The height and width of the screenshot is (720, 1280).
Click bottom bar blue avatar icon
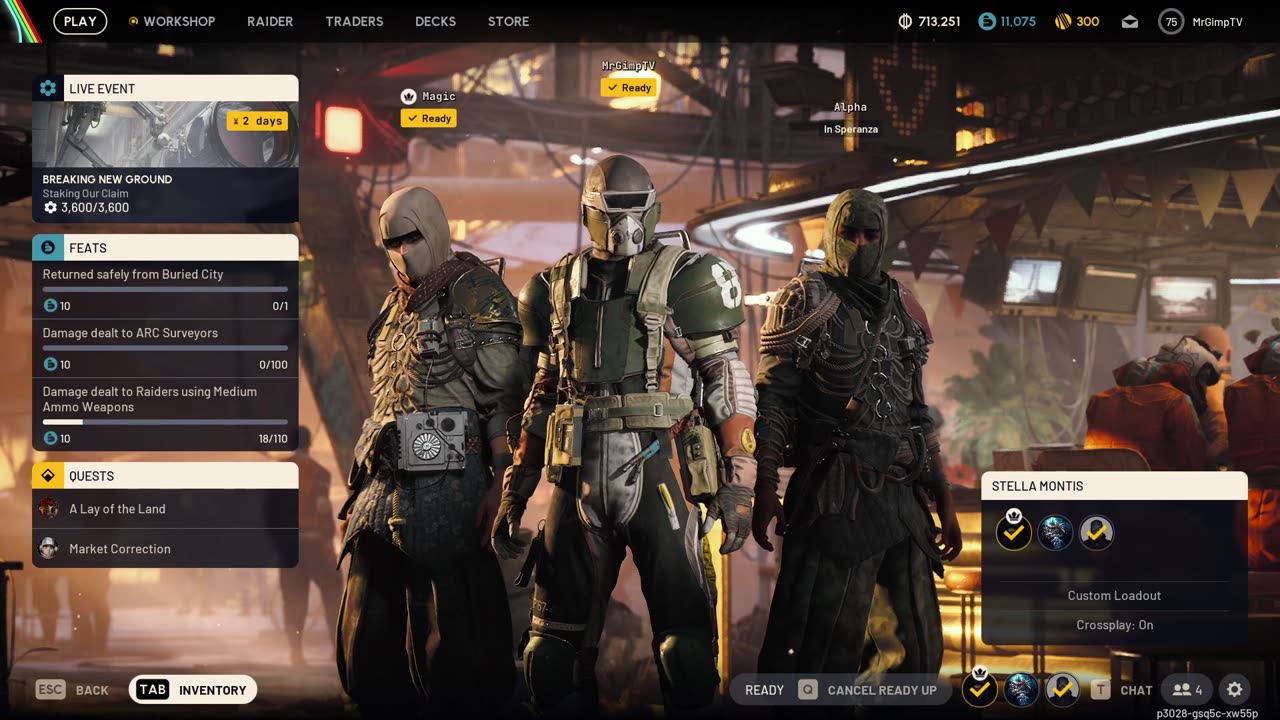click(x=1021, y=689)
